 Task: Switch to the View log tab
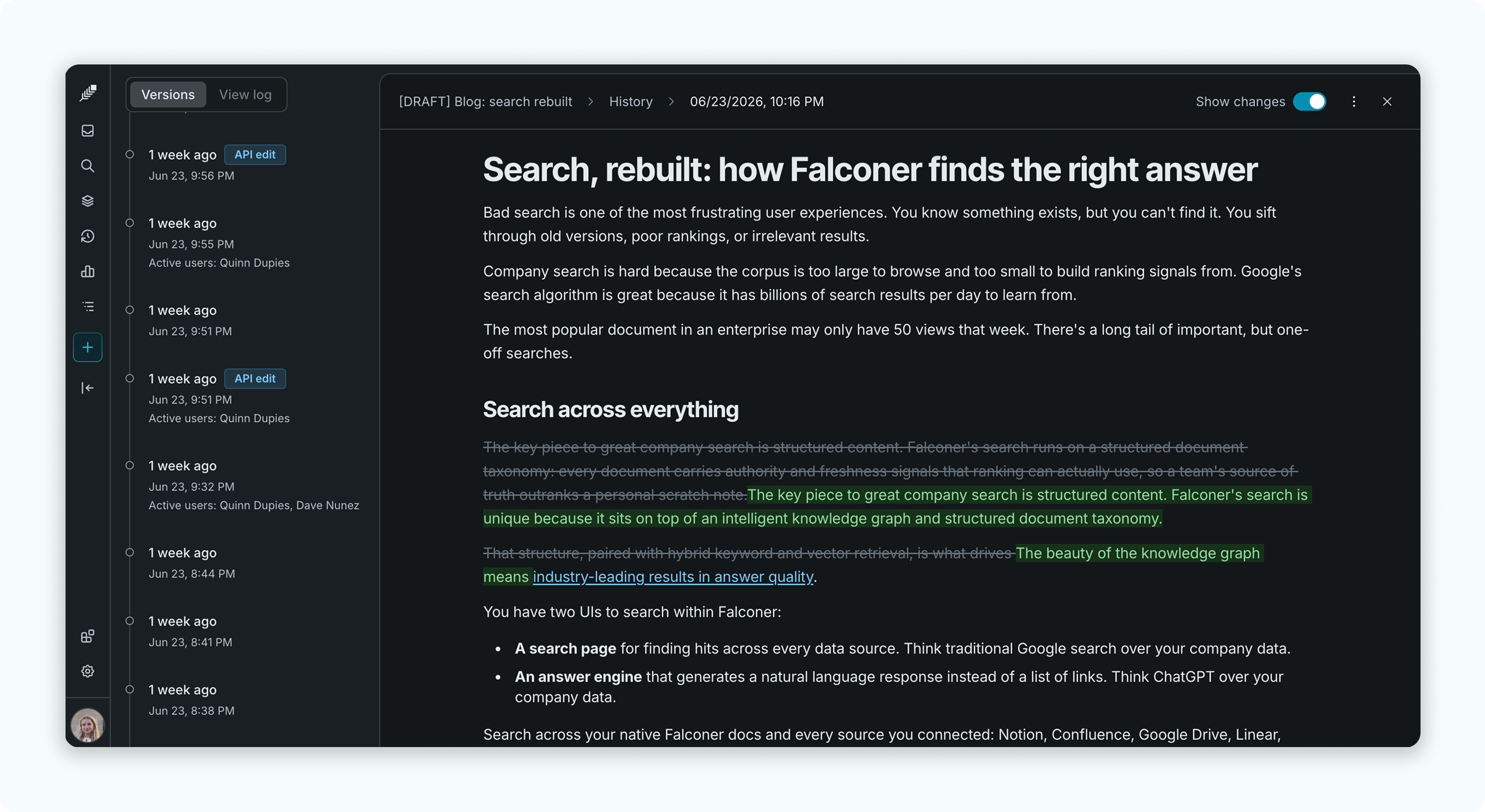[x=245, y=95]
